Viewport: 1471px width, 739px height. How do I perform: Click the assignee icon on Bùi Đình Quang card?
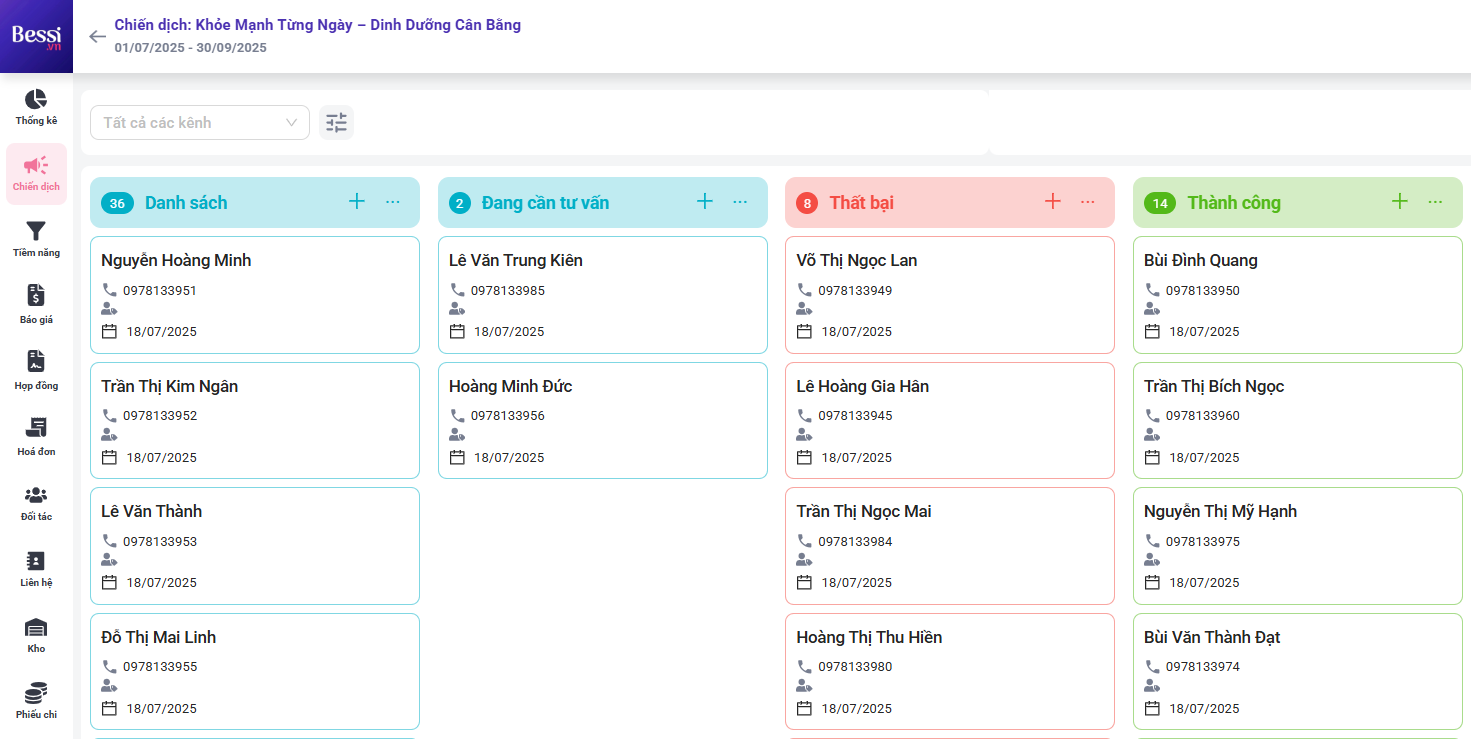(x=1152, y=310)
